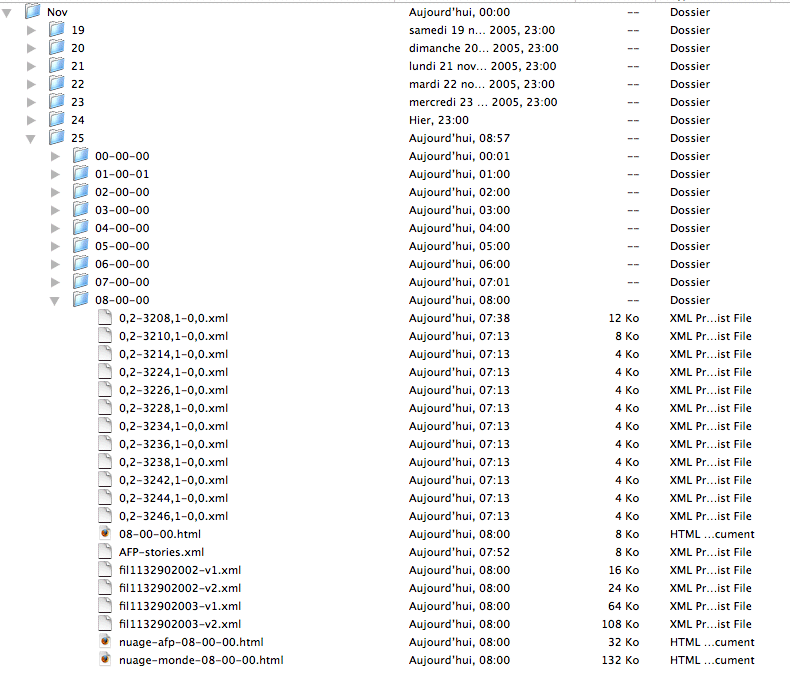This screenshot has width=790, height=680.
Task: Click the date 'Hier, 23:00'
Action: tap(439, 120)
